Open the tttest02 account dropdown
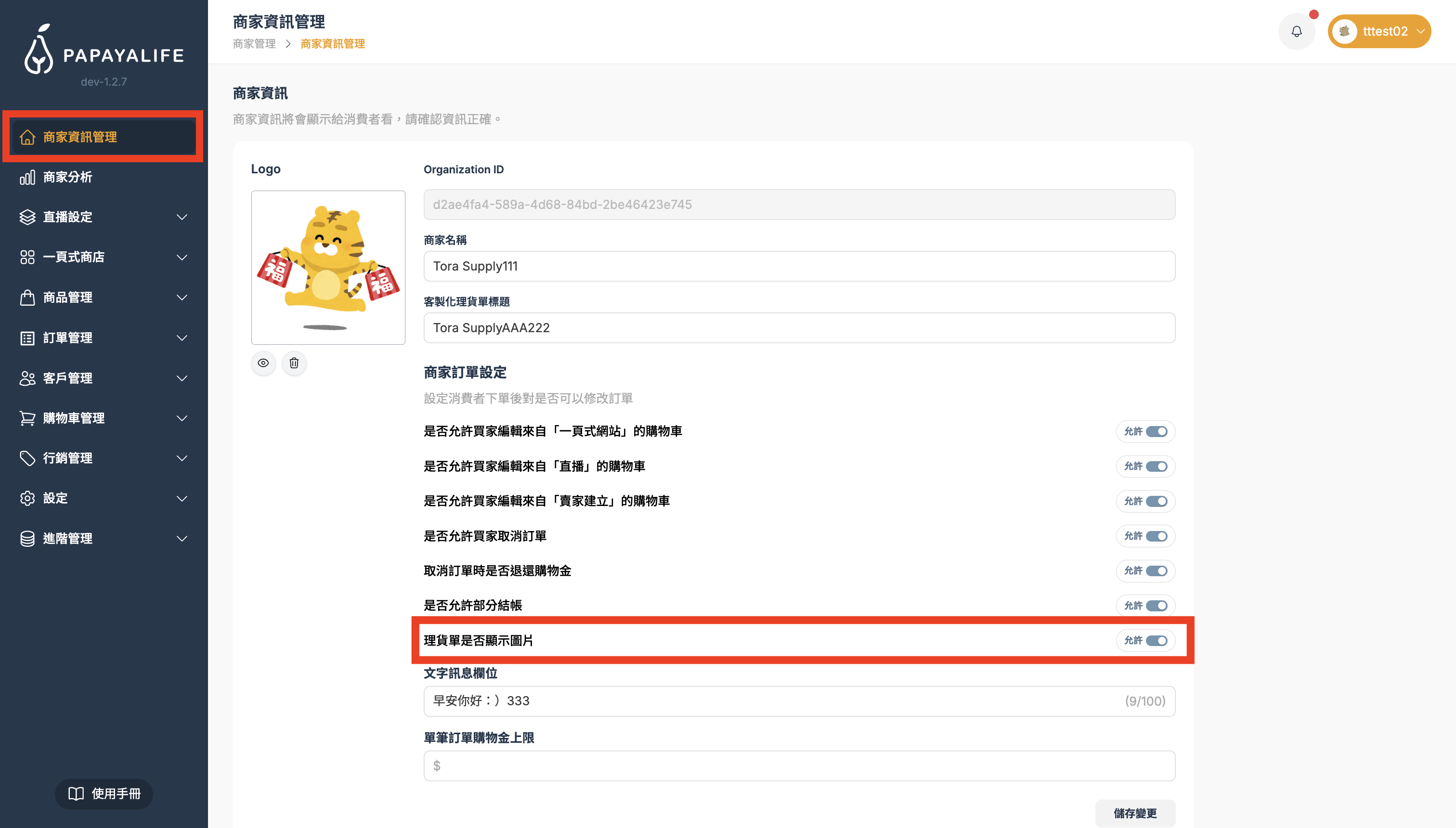This screenshot has width=1456, height=828. [1379, 31]
